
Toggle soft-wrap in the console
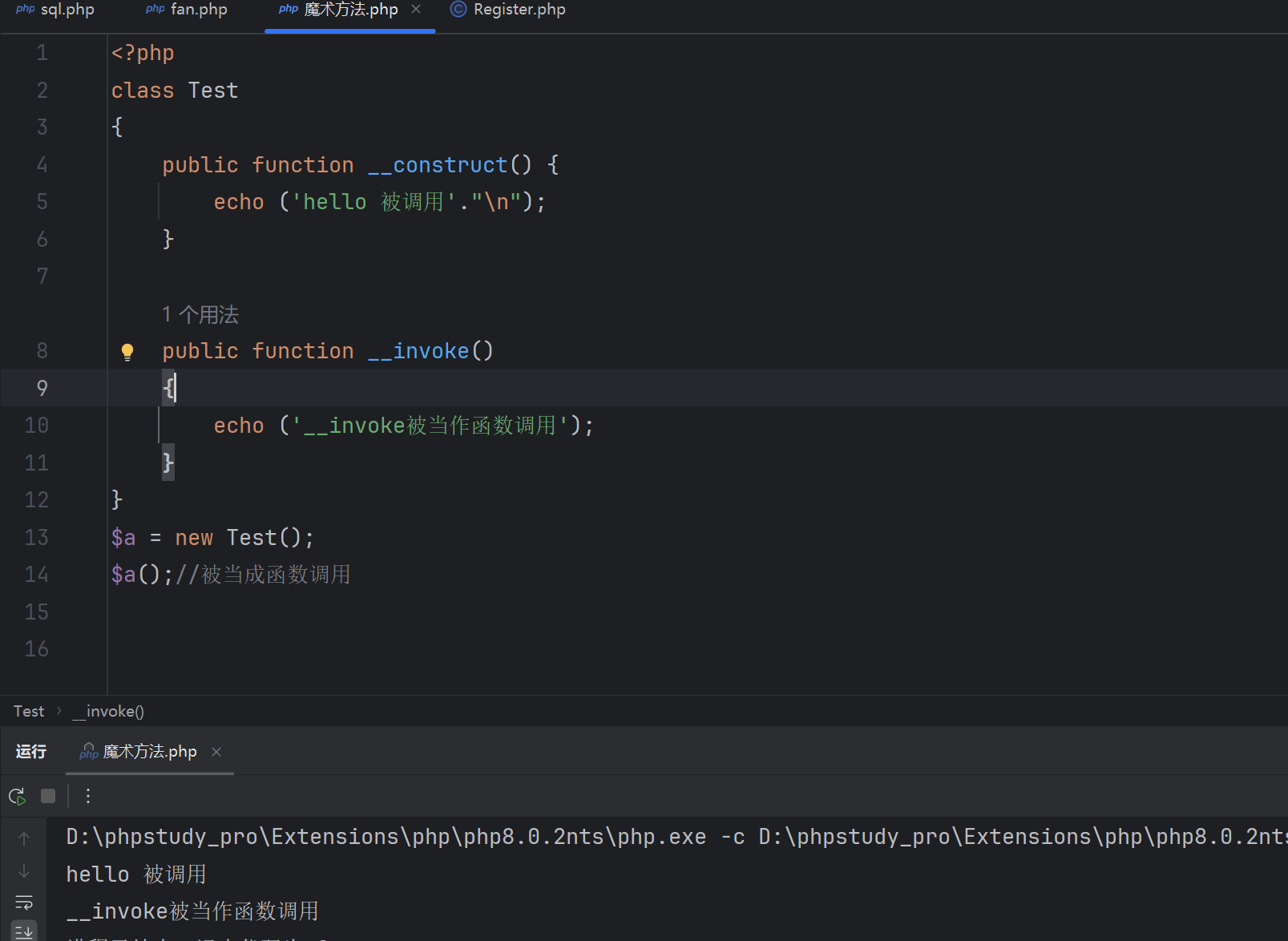[24, 903]
